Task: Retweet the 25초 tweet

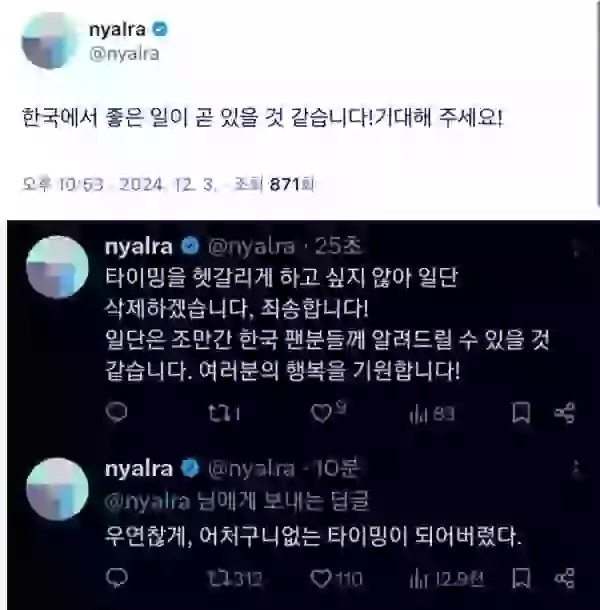Action: (224, 413)
